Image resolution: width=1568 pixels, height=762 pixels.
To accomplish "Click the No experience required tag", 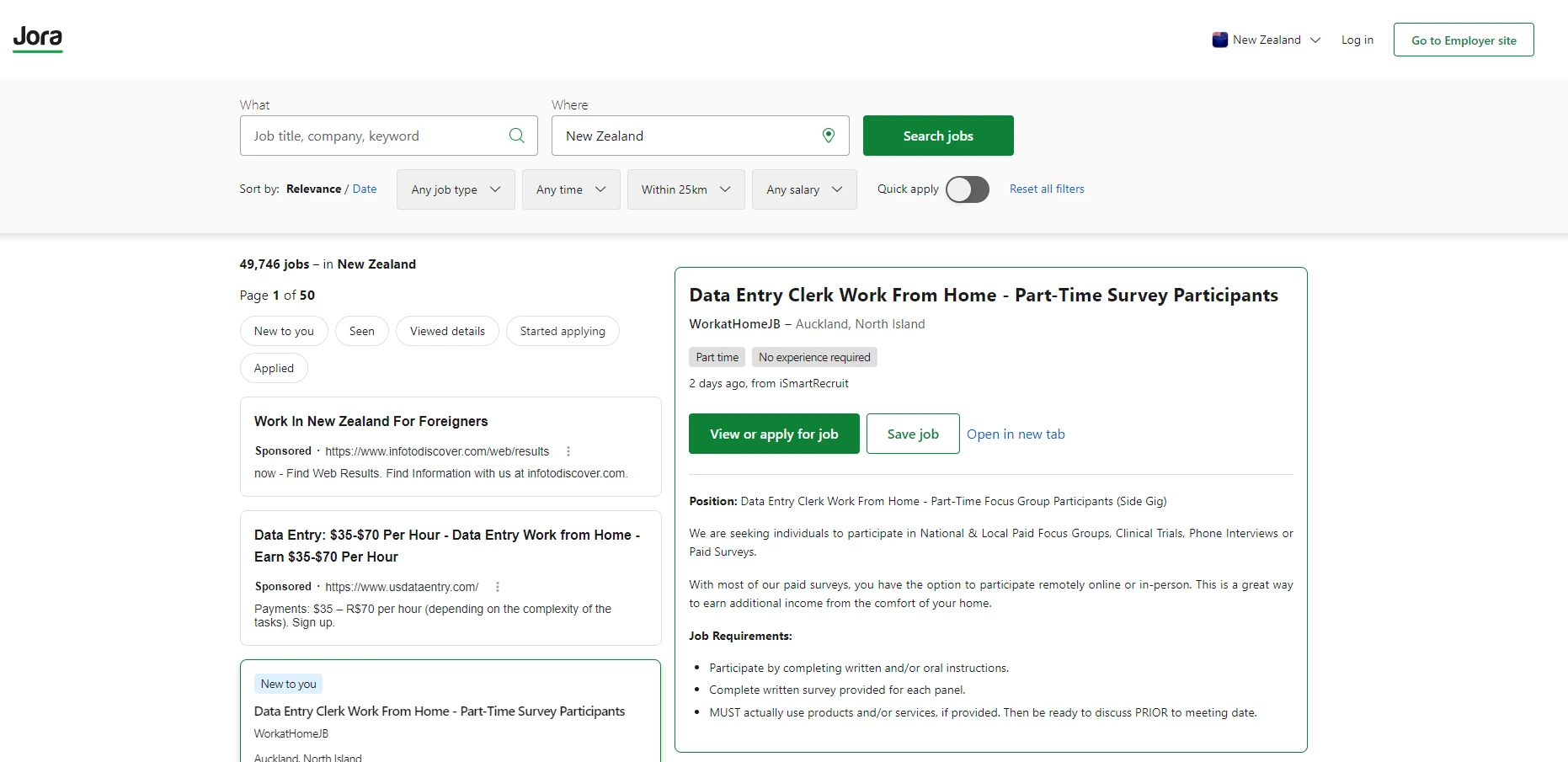I will click(x=814, y=357).
